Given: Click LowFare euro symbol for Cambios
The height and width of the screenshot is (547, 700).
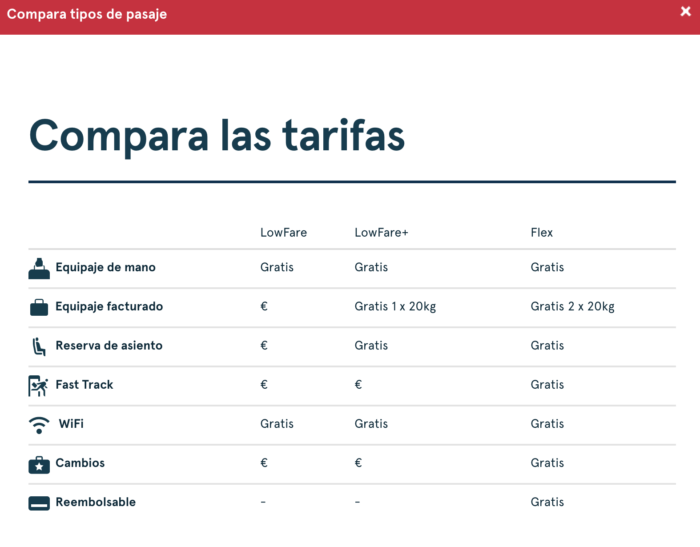Looking at the screenshot, I should 264,463.
